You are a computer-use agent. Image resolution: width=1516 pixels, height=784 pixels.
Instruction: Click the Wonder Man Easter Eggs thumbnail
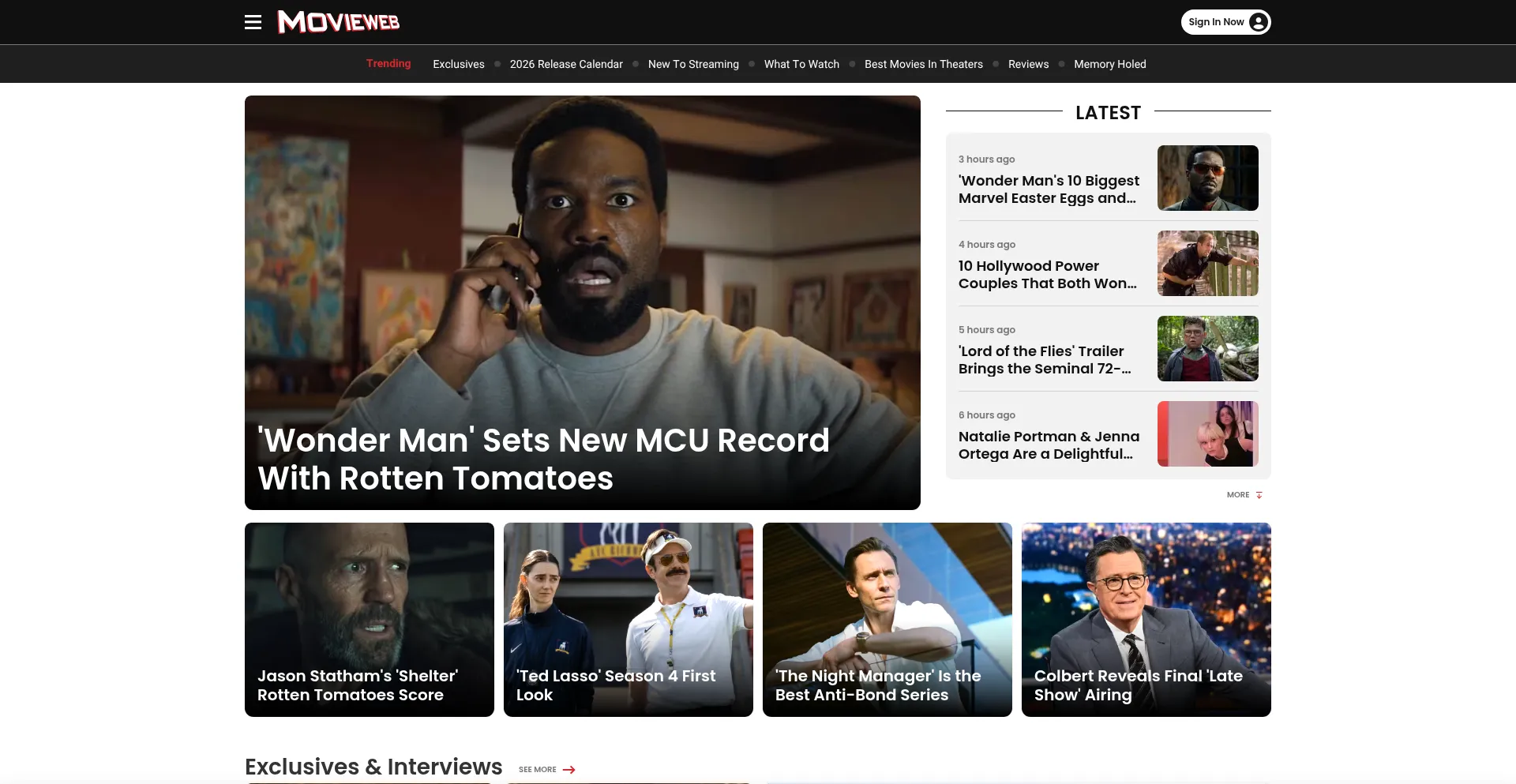[x=1207, y=178]
